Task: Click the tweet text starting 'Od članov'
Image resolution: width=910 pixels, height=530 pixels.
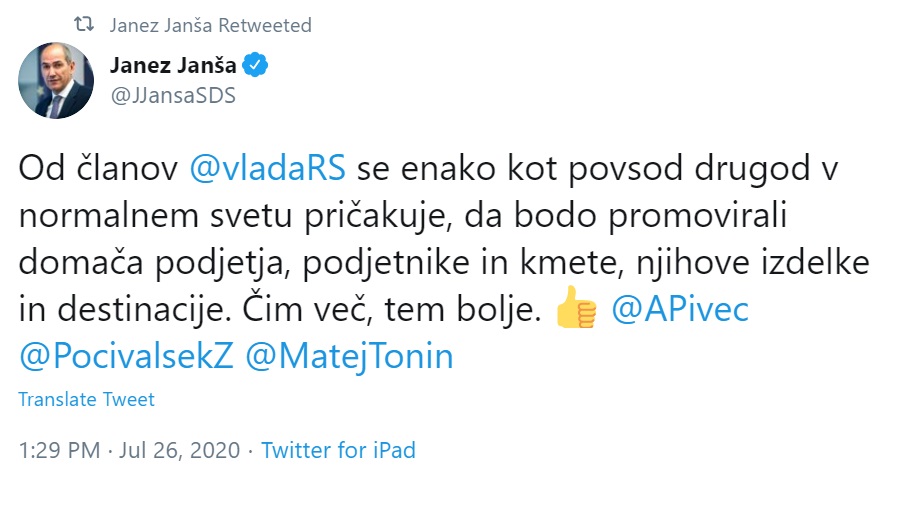Action: coord(100,168)
